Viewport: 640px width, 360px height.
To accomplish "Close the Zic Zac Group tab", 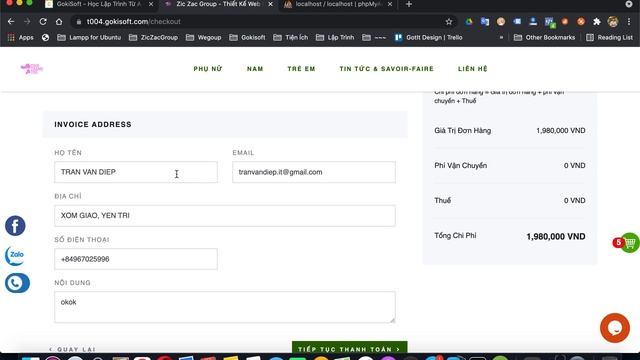I will (x=270, y=4).
